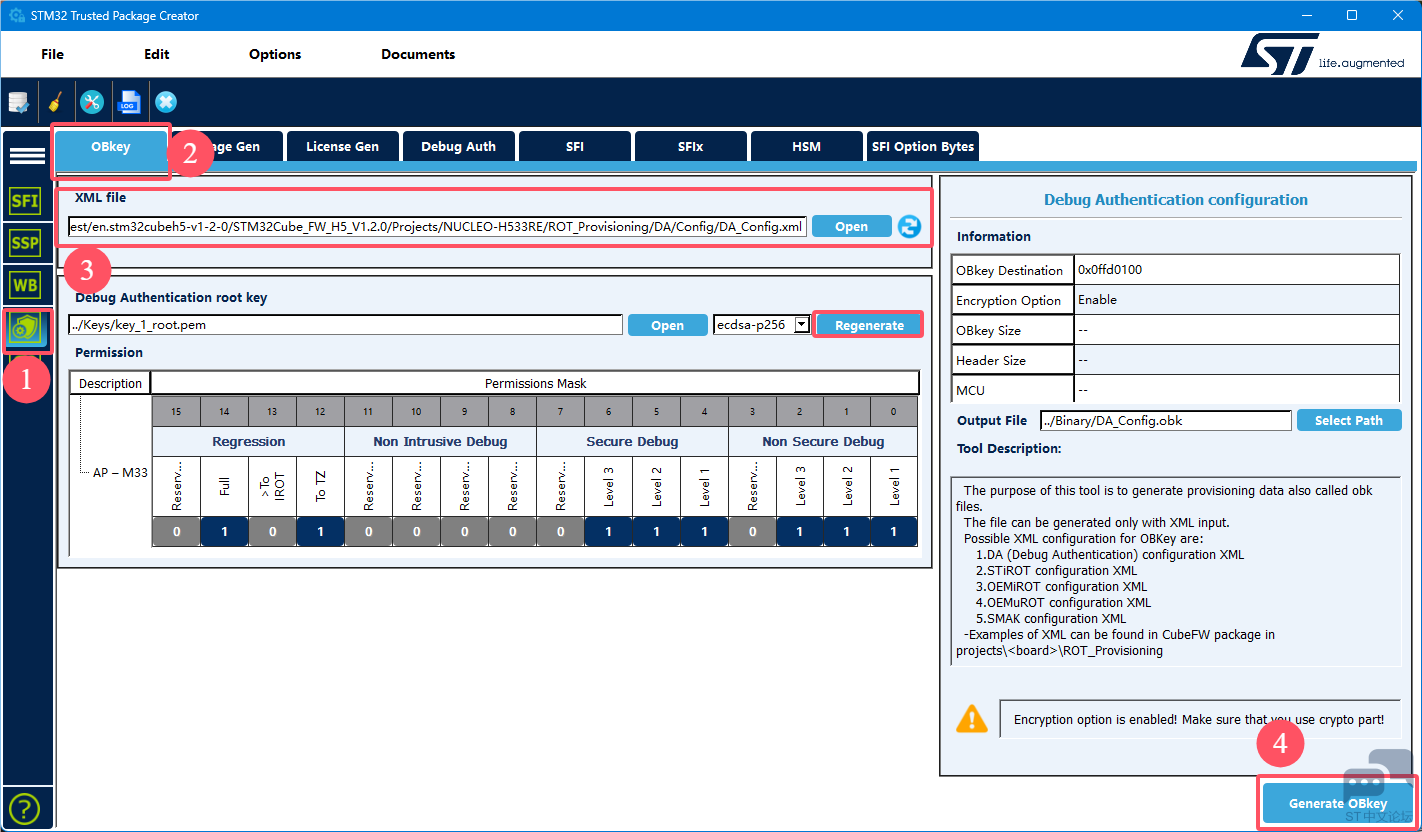Screen dimensions: 1422x832
Task: Switch to the License Gen tab
Action: click(x=342, y=146)
